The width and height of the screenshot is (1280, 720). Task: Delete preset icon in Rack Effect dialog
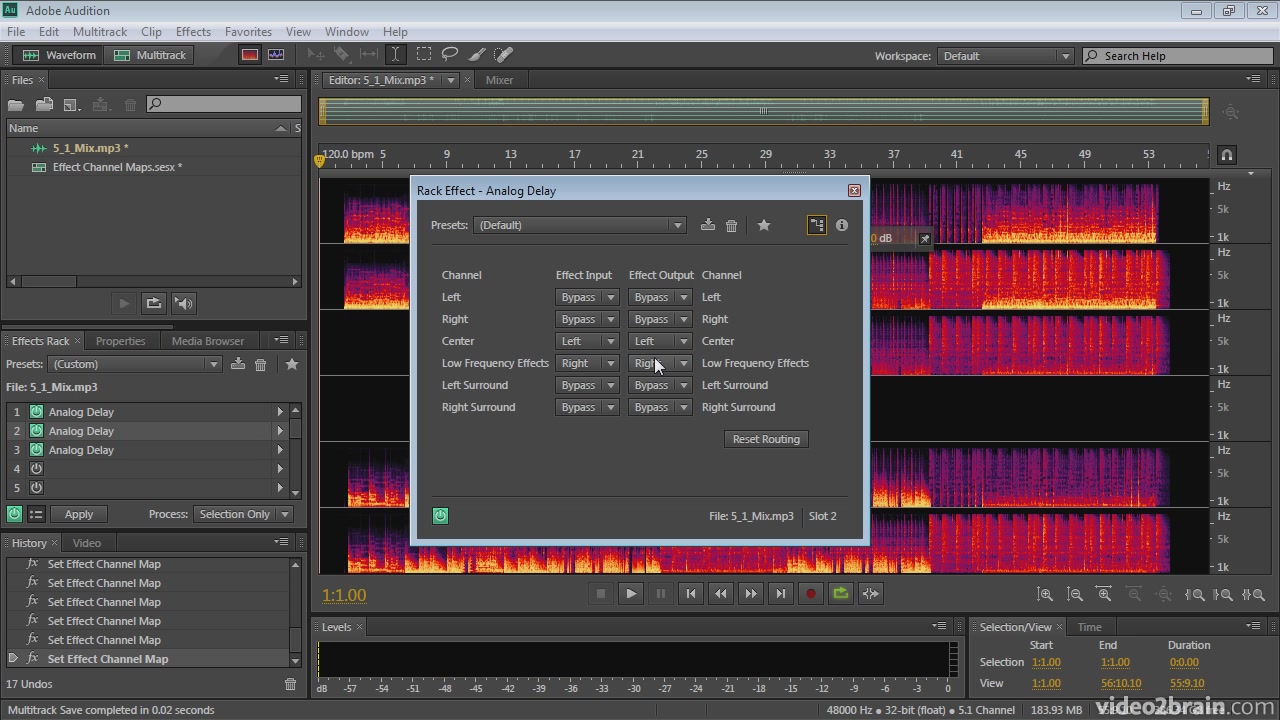[731, 225]
